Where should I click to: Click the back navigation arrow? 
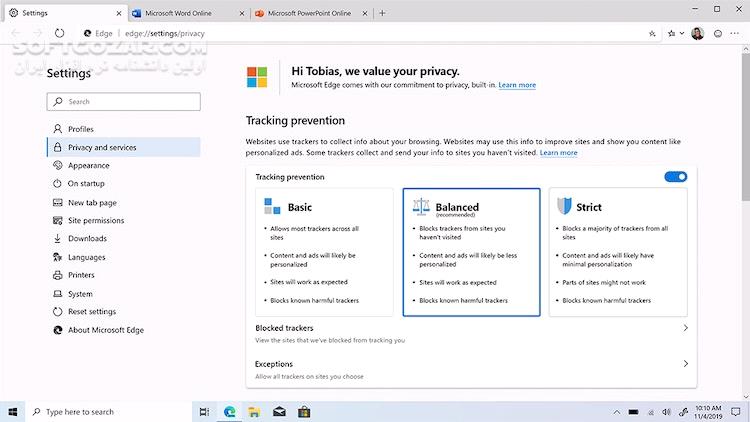(15, 33)
